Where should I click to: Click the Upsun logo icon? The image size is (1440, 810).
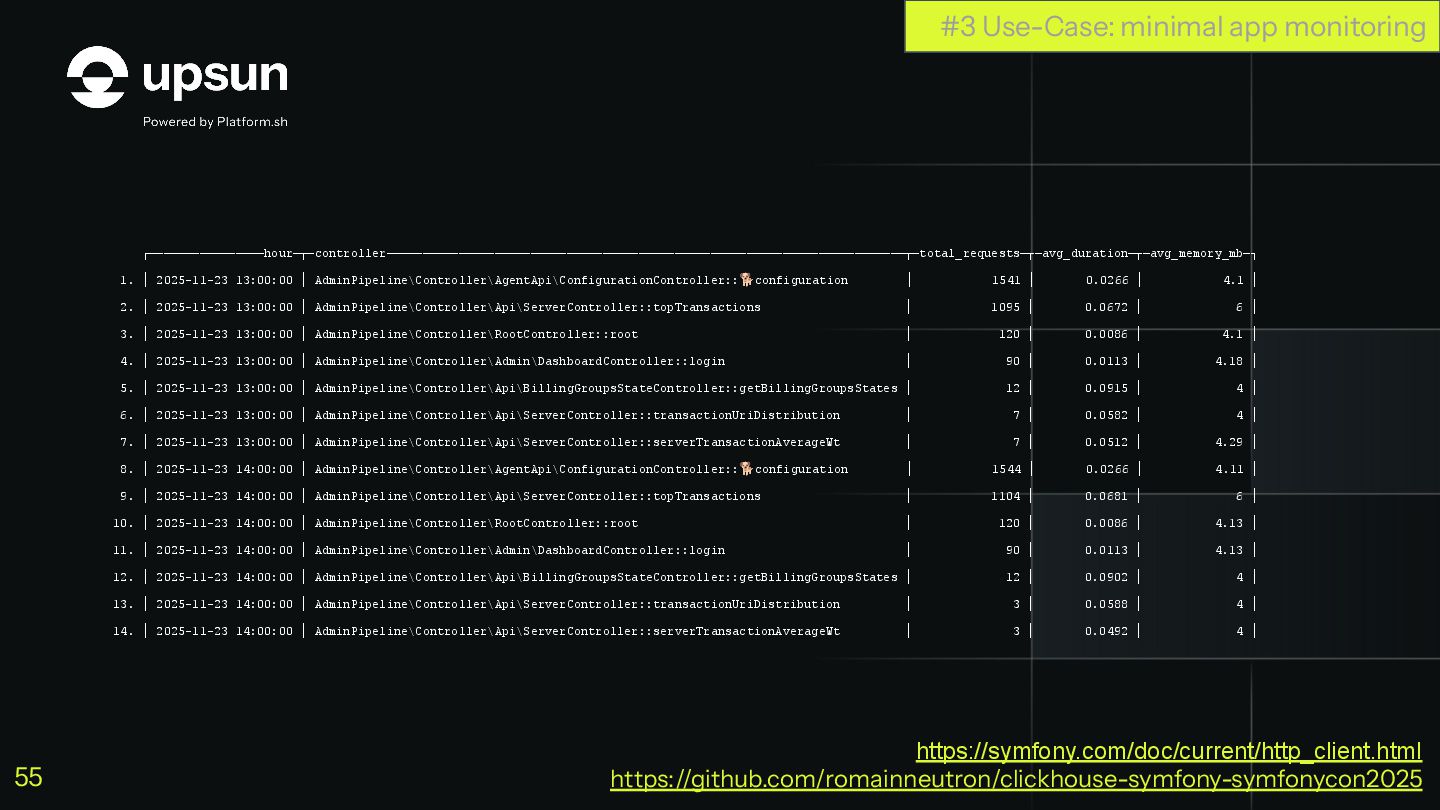tap(97, 77)
